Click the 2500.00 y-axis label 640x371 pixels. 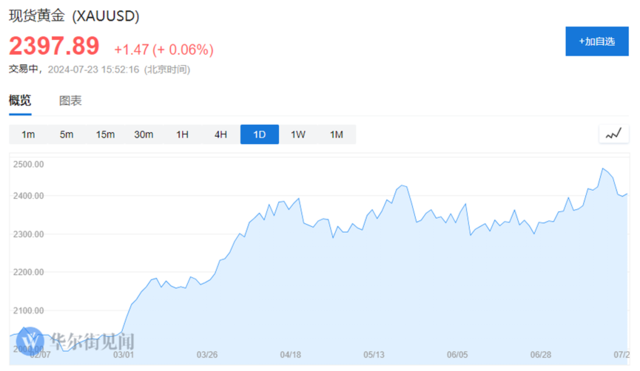29,164
